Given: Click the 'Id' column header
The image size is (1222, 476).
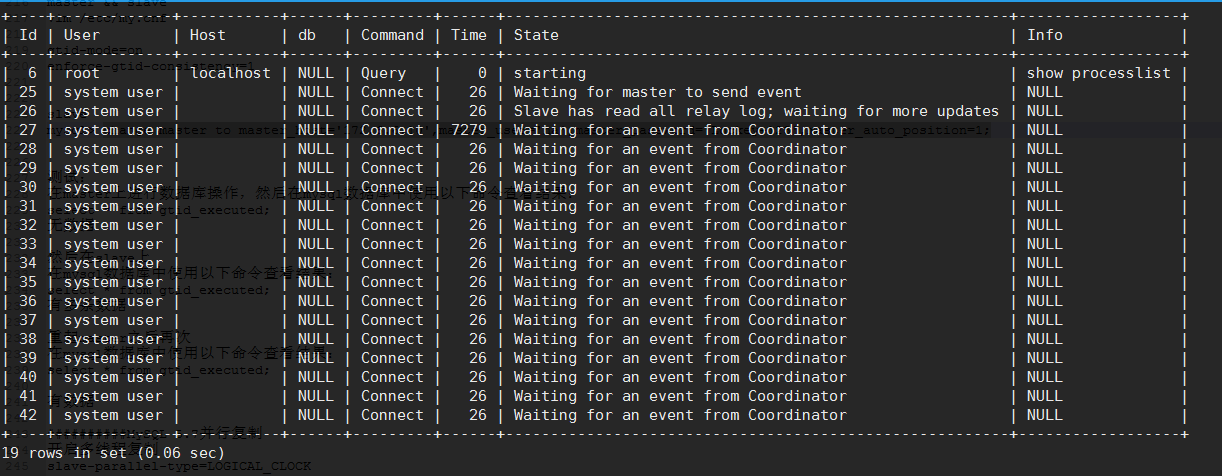Looking at the screenshot, I should pyautogui.click(x=28, y=35).
